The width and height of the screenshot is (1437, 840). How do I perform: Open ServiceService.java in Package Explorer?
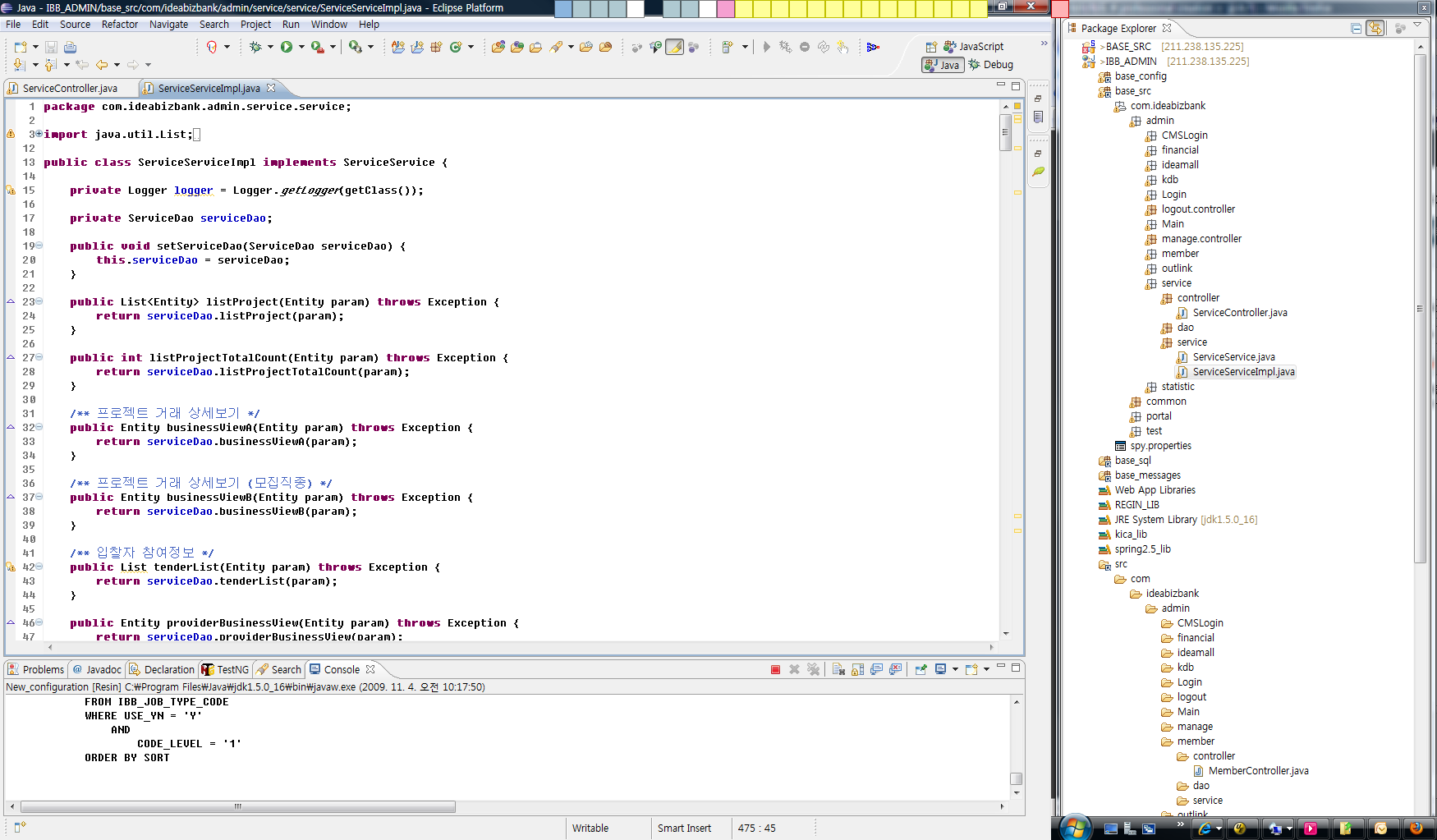pyautogui.click(x=1233, y=357)
